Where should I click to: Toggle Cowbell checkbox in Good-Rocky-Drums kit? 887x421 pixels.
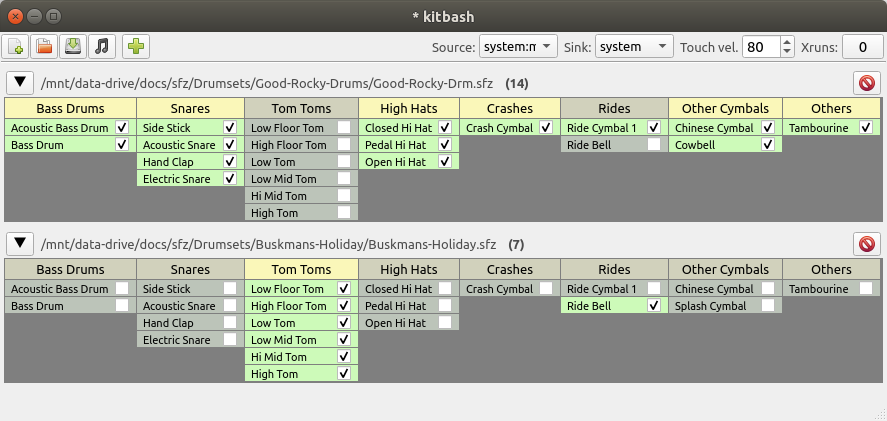(x=768, y=145)
